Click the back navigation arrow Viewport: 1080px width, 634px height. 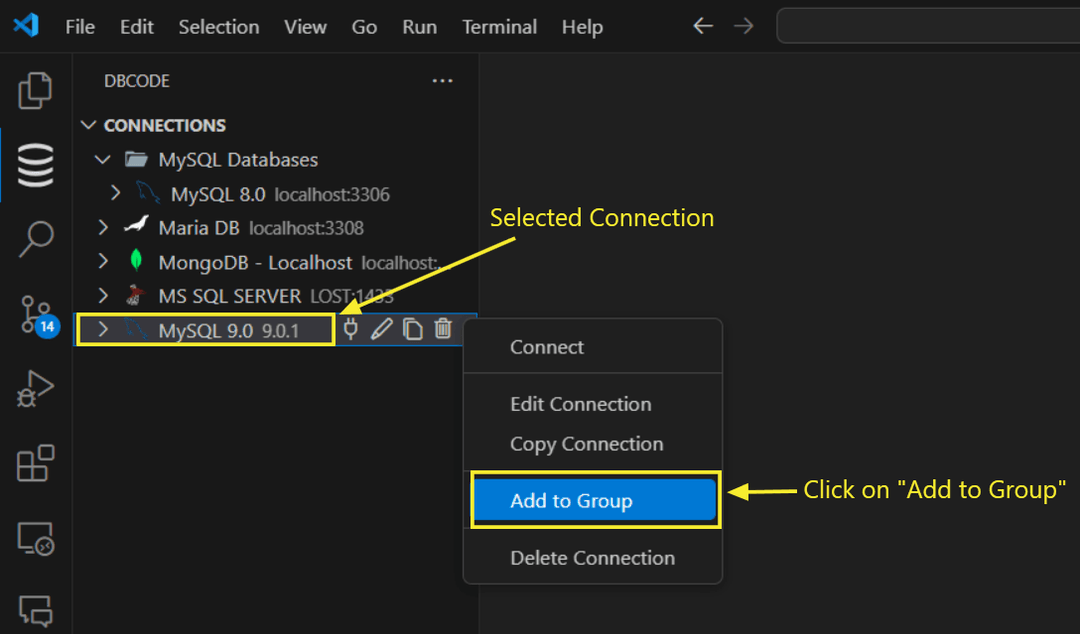pyautogui.click(x=703, y=26)
